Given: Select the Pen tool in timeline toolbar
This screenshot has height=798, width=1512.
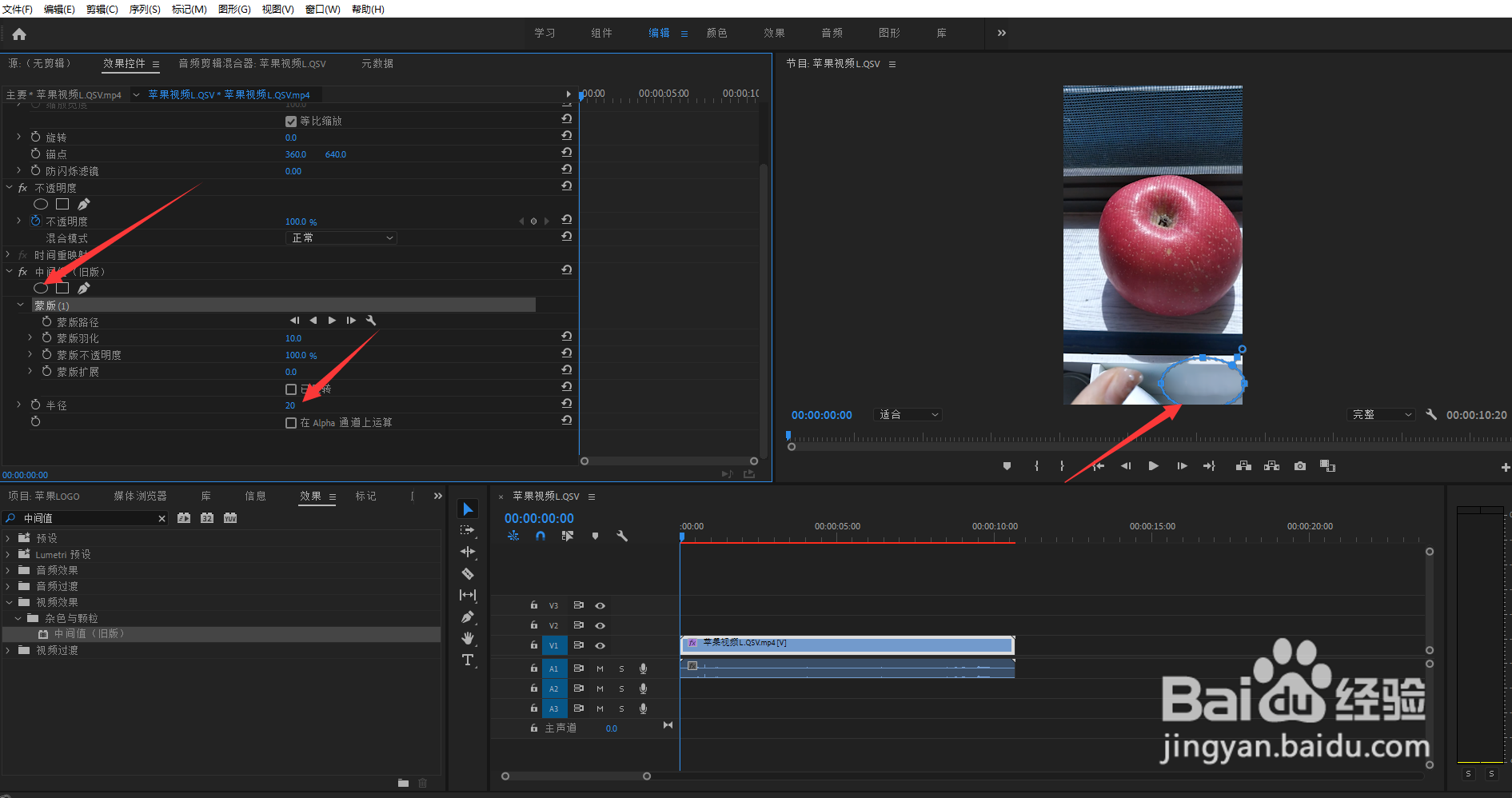Looking at the screenshot, I should coord(468,616).
